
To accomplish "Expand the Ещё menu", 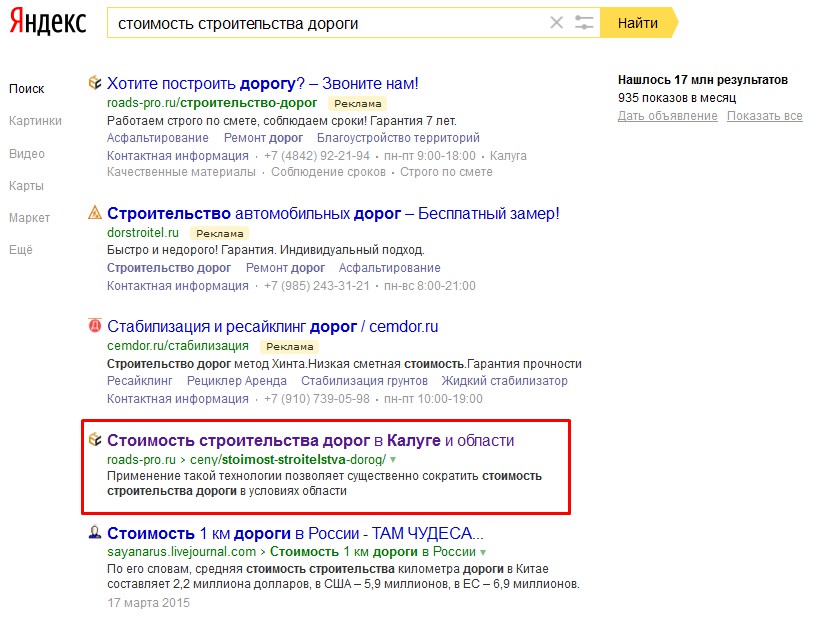I will pyautogui.click(x=21, y=250).
